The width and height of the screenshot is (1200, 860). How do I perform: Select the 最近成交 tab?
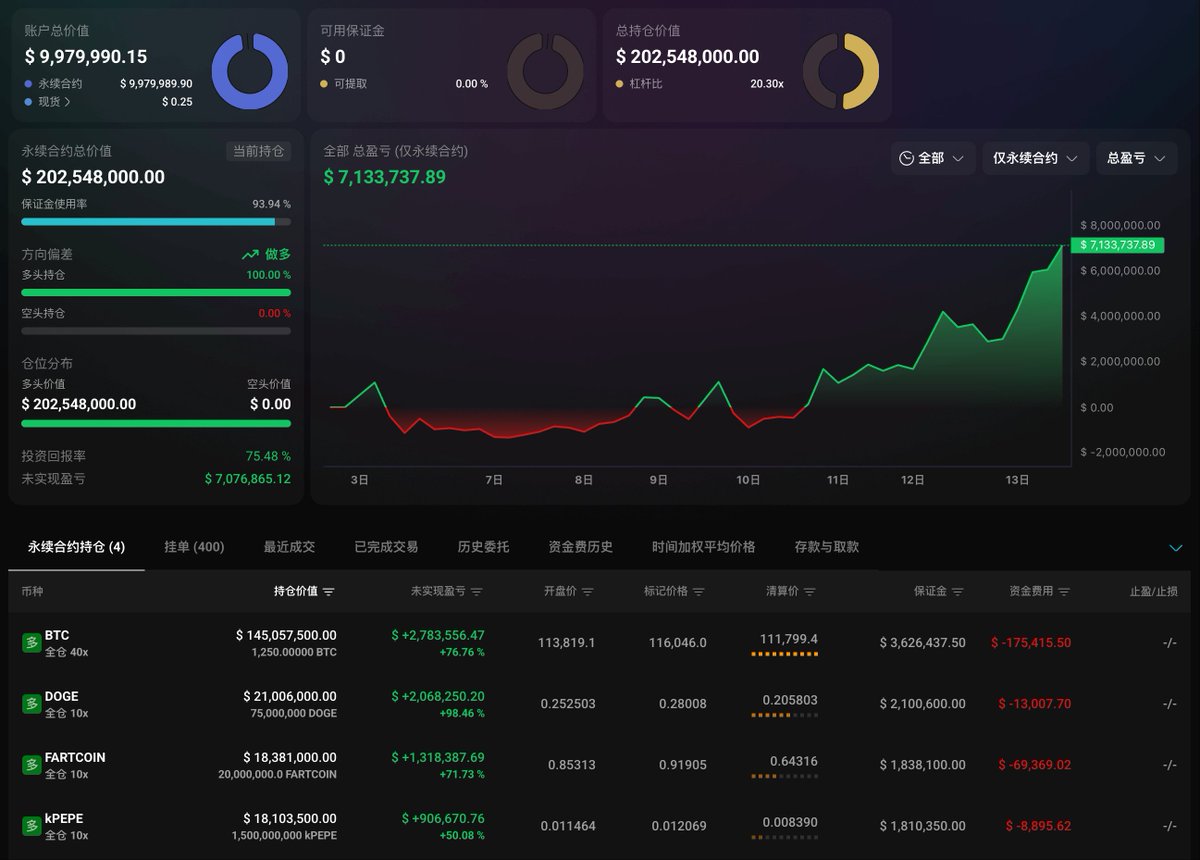289,547
